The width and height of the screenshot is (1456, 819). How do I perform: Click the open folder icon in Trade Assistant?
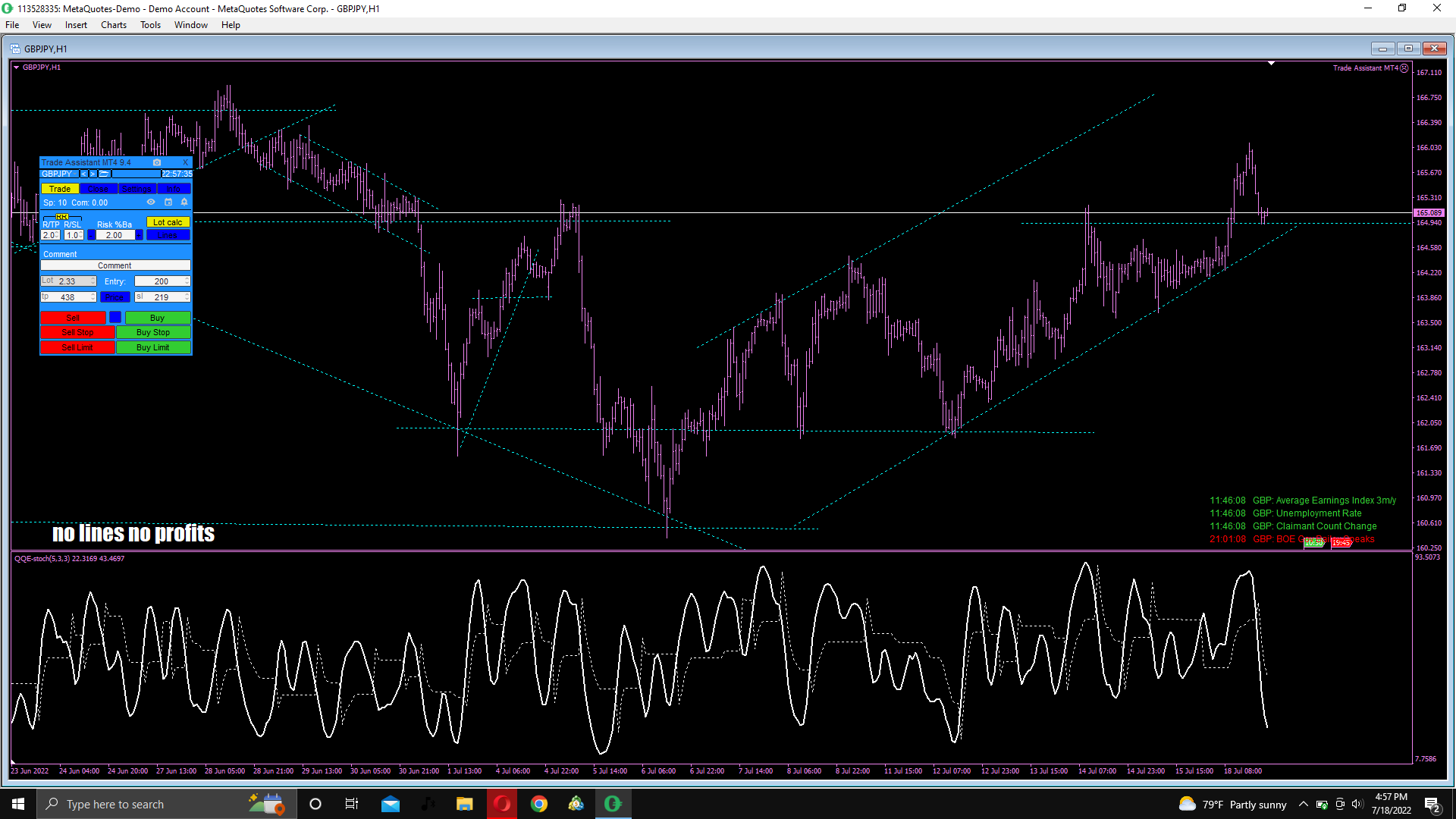[104, 174]
